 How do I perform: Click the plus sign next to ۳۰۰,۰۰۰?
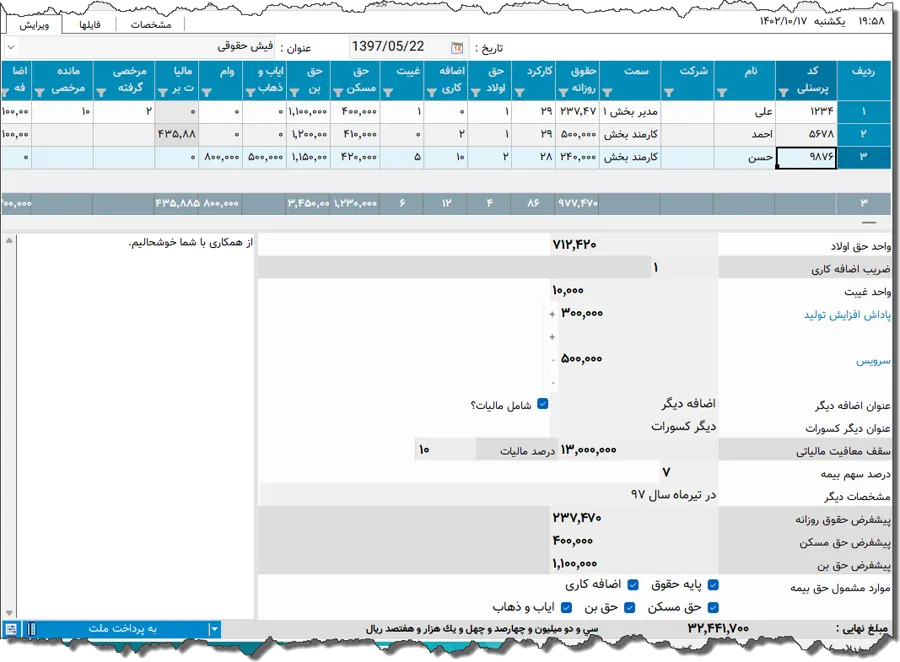[552, 314]
